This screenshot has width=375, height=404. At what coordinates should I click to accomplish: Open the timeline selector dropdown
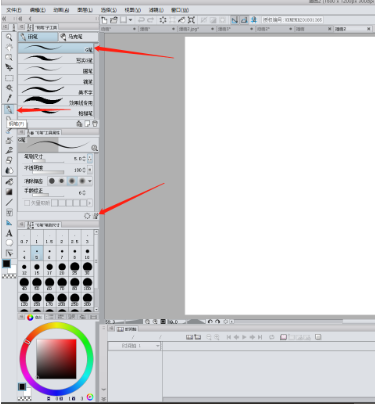coord(158,346)
